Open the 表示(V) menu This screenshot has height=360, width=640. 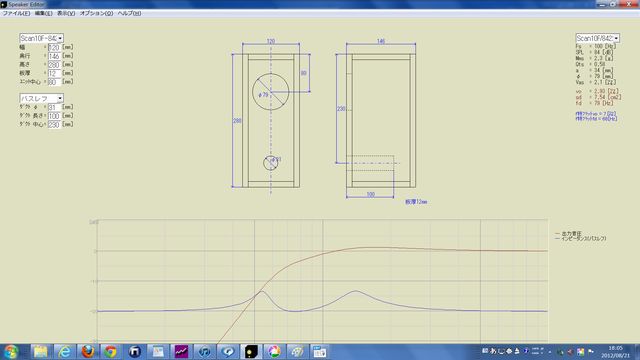66,13
